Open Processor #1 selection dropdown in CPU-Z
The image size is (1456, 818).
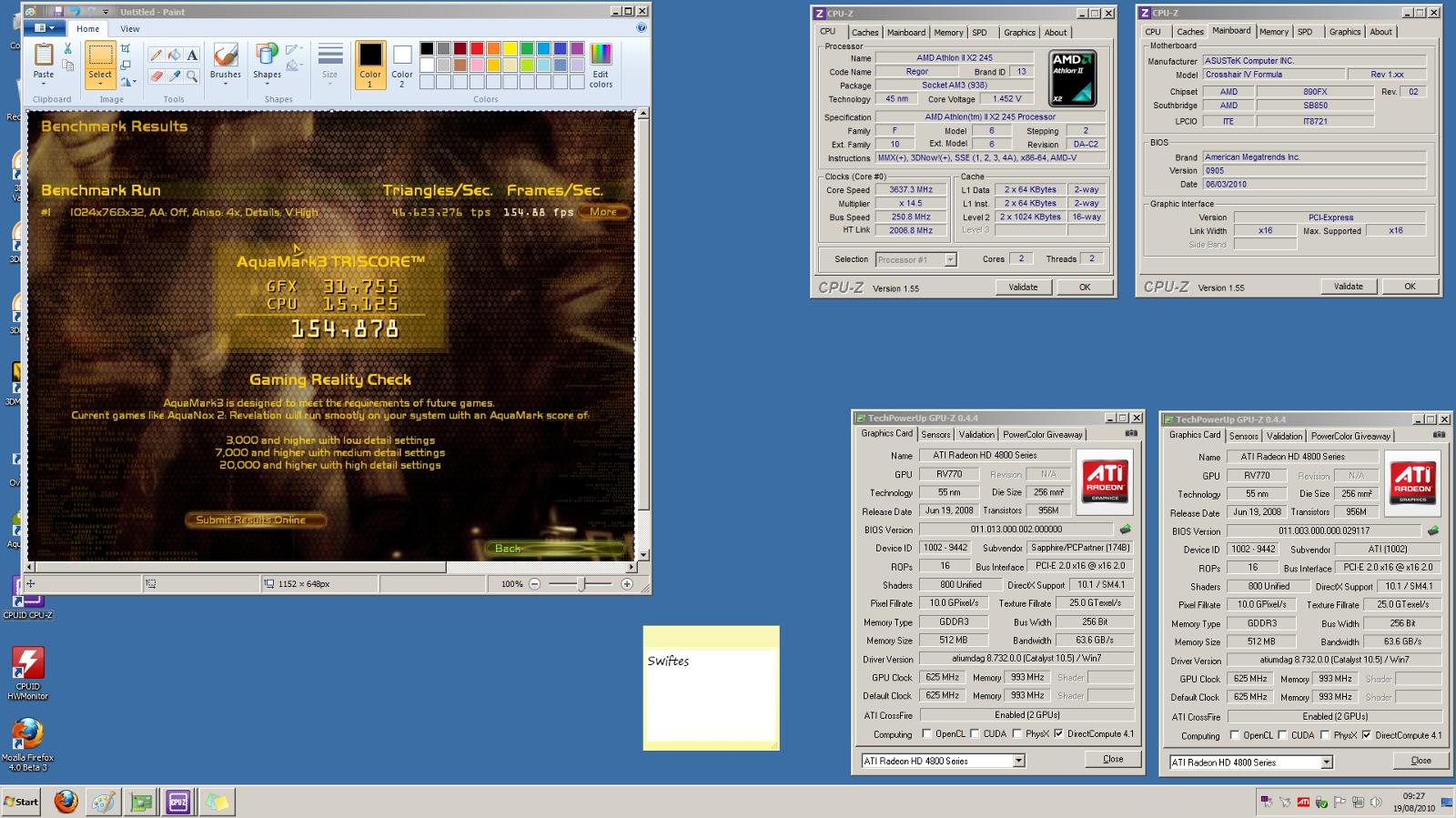point(950,259)
